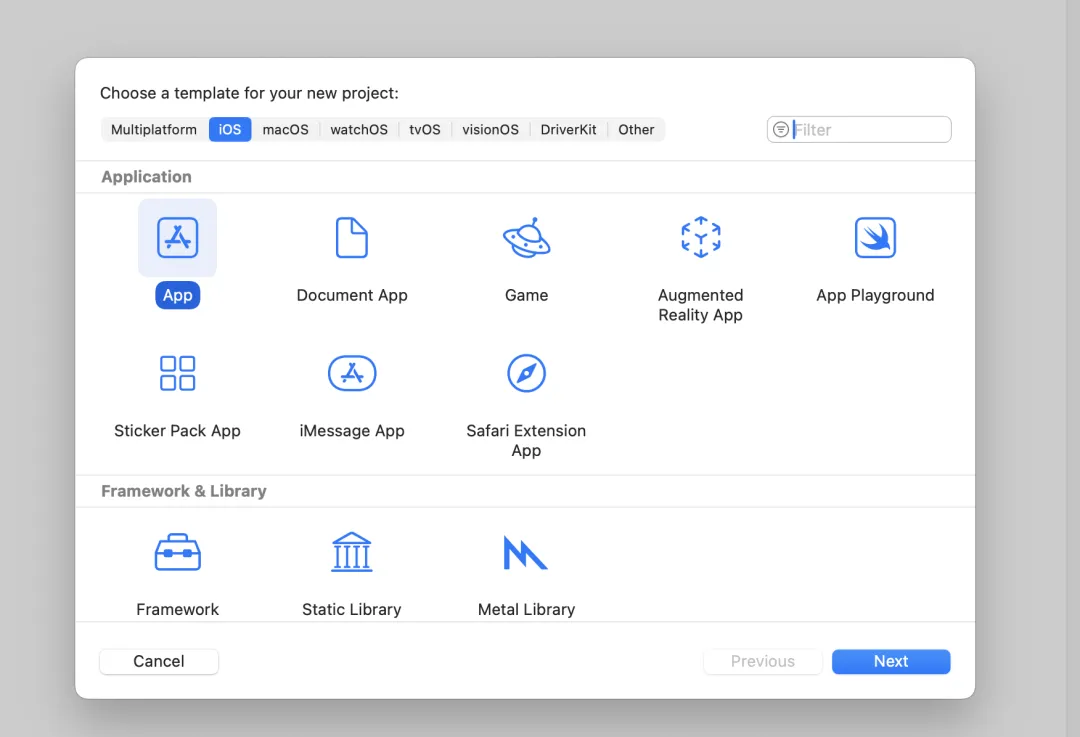The height and width of the screenshot is (737, 1080).
Task: Click the "Document App" label
Action: point(352,295)
